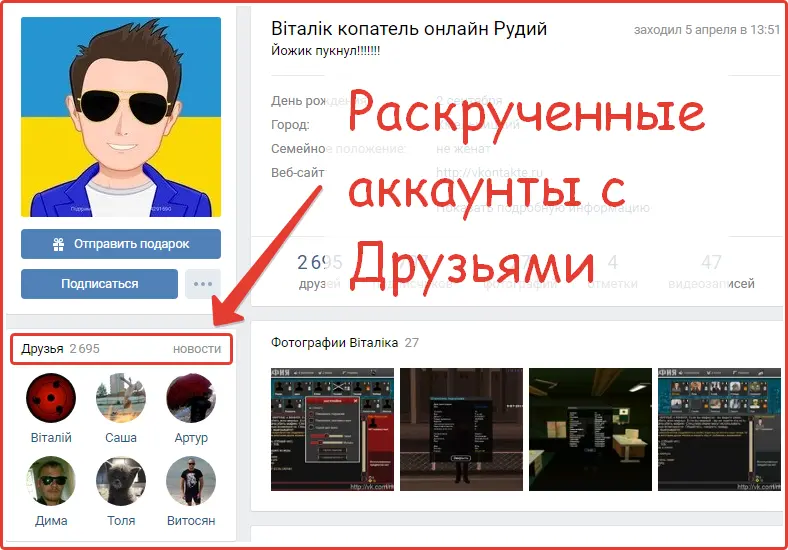This screenshot has height=550, width=788.
Task: Click the 'День рождения' label
Action: (319, 101)
